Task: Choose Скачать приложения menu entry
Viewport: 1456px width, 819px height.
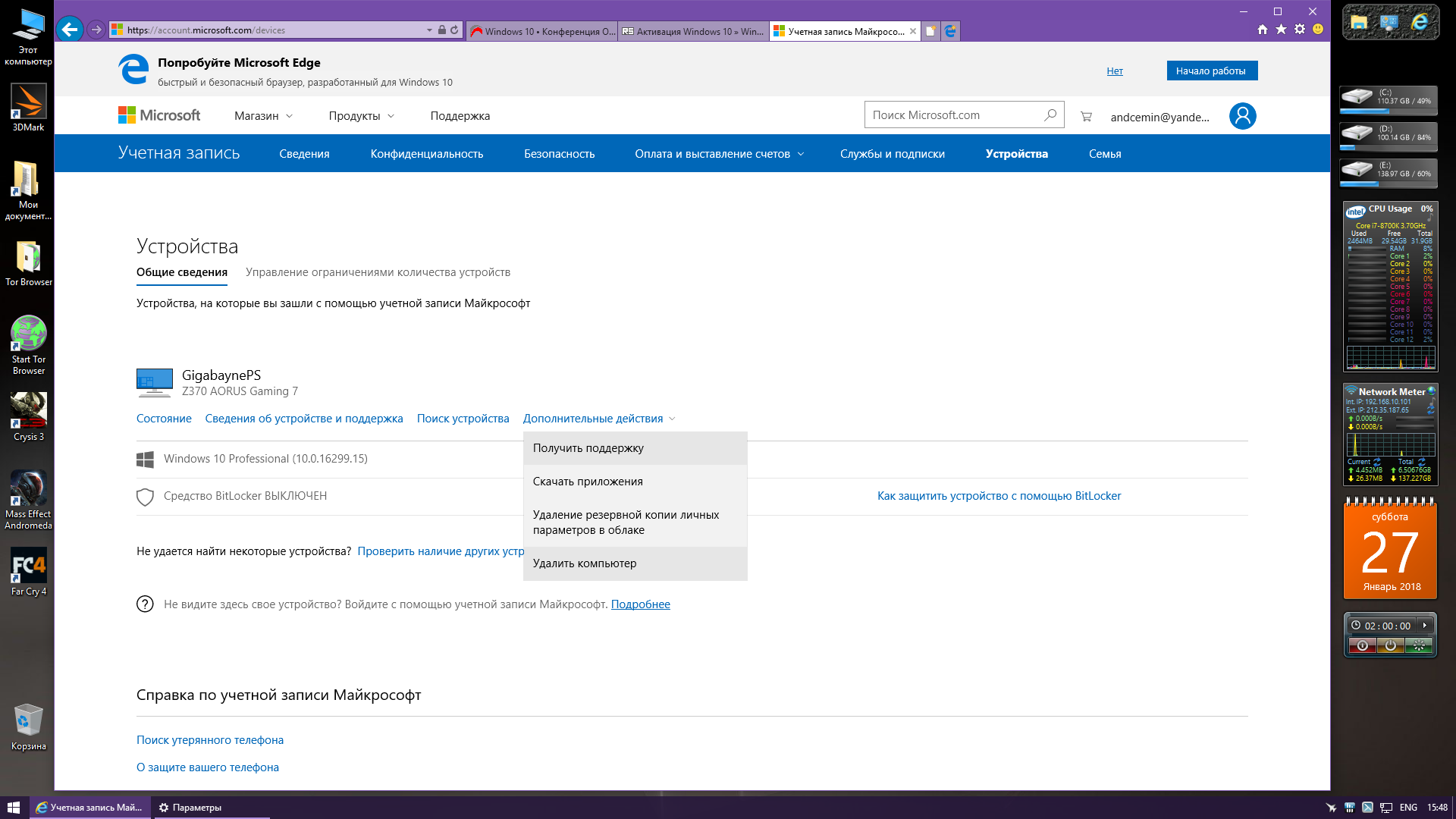Action: tap(588, 482)
